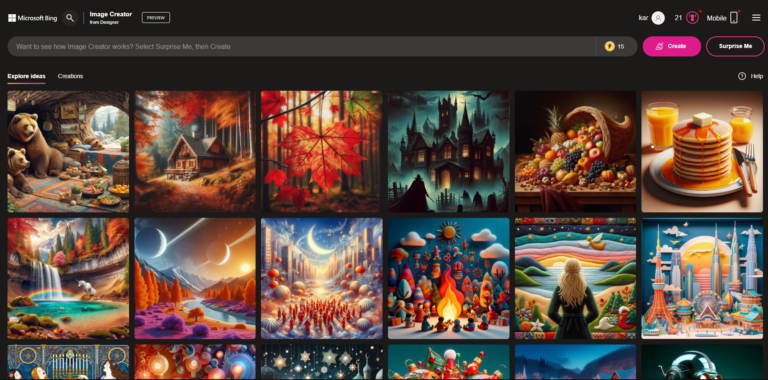Open the Image Creator from Designer title
Image resolution: width=768 pixels, height=380 pixels.
click(111, 18)
